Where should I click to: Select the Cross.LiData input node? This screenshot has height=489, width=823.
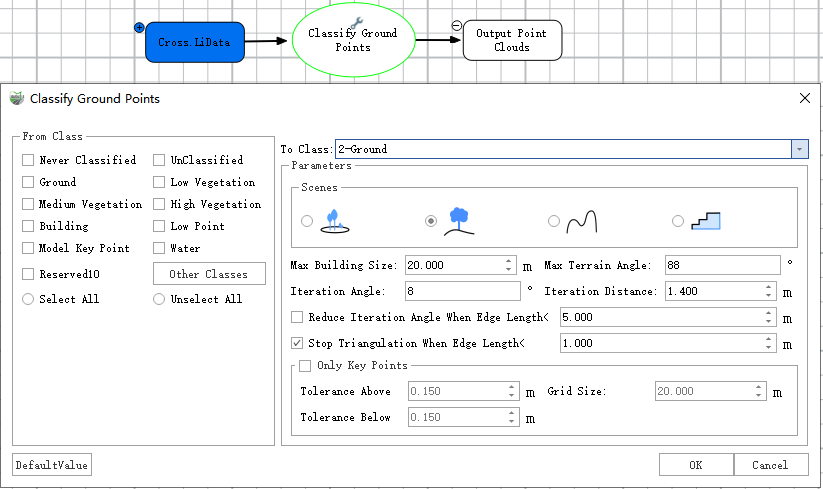point(195,42)
